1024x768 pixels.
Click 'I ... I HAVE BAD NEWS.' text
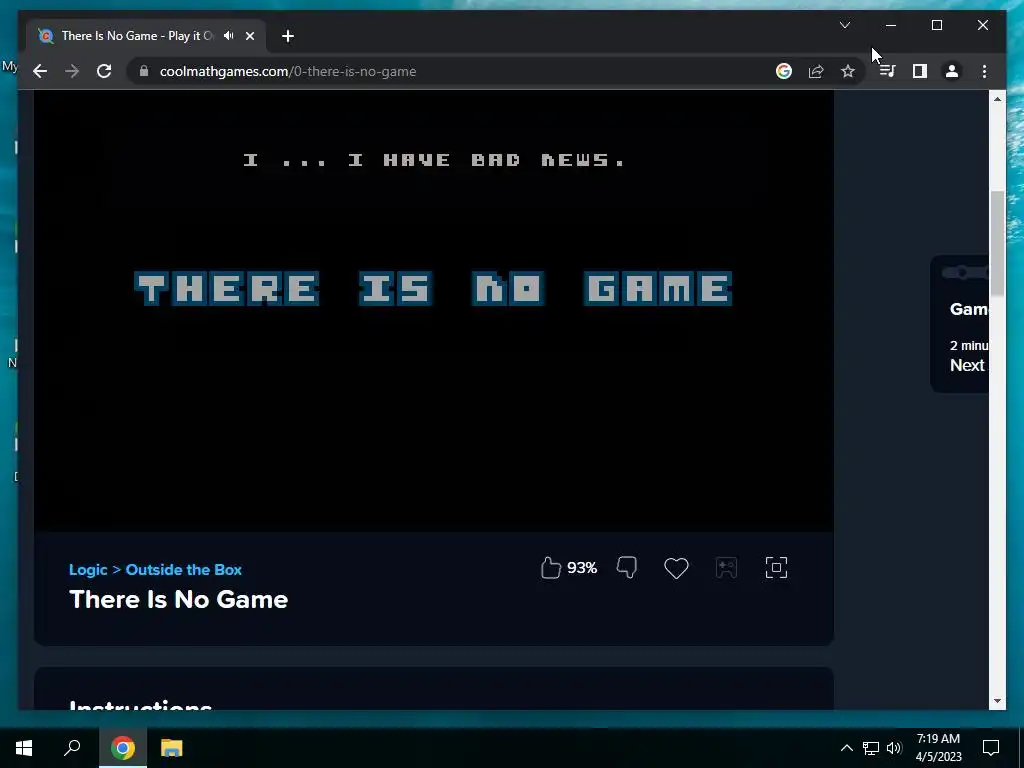point(434,160)
